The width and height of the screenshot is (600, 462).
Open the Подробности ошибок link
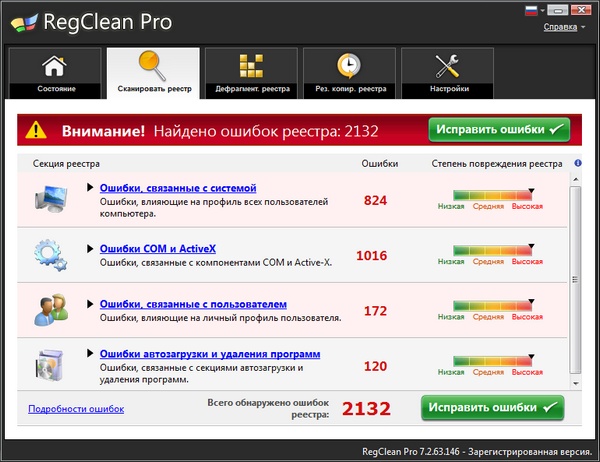click(x=76, y=408)
